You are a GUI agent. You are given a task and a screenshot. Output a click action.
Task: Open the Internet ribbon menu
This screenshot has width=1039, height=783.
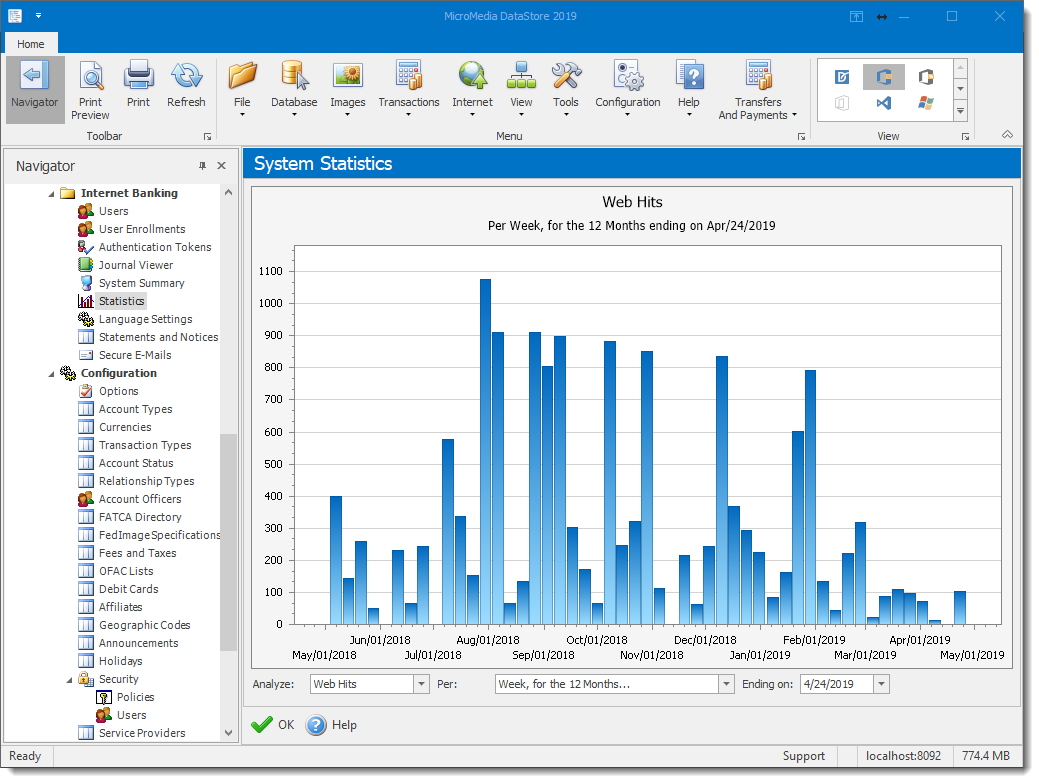click(x=472, y=89)
